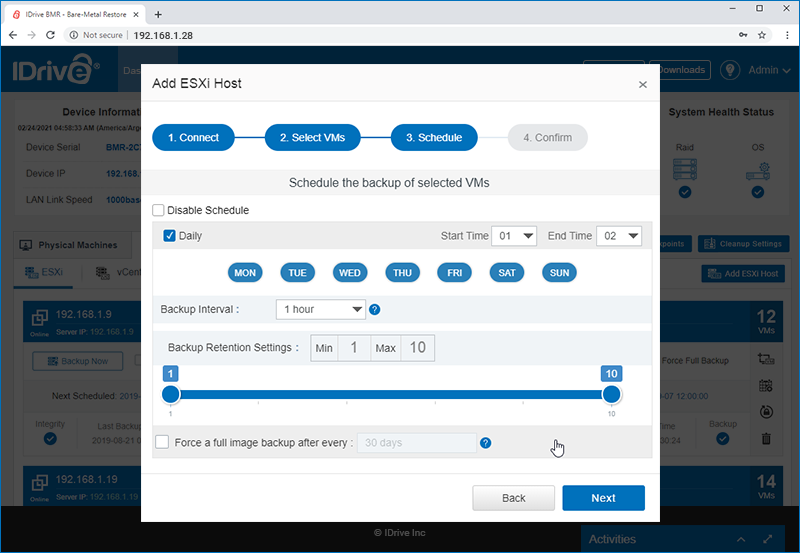Maximize the Activities panel
Image resolution: width=800 pixels, height=553 pixels.
(x=767, y=539)
